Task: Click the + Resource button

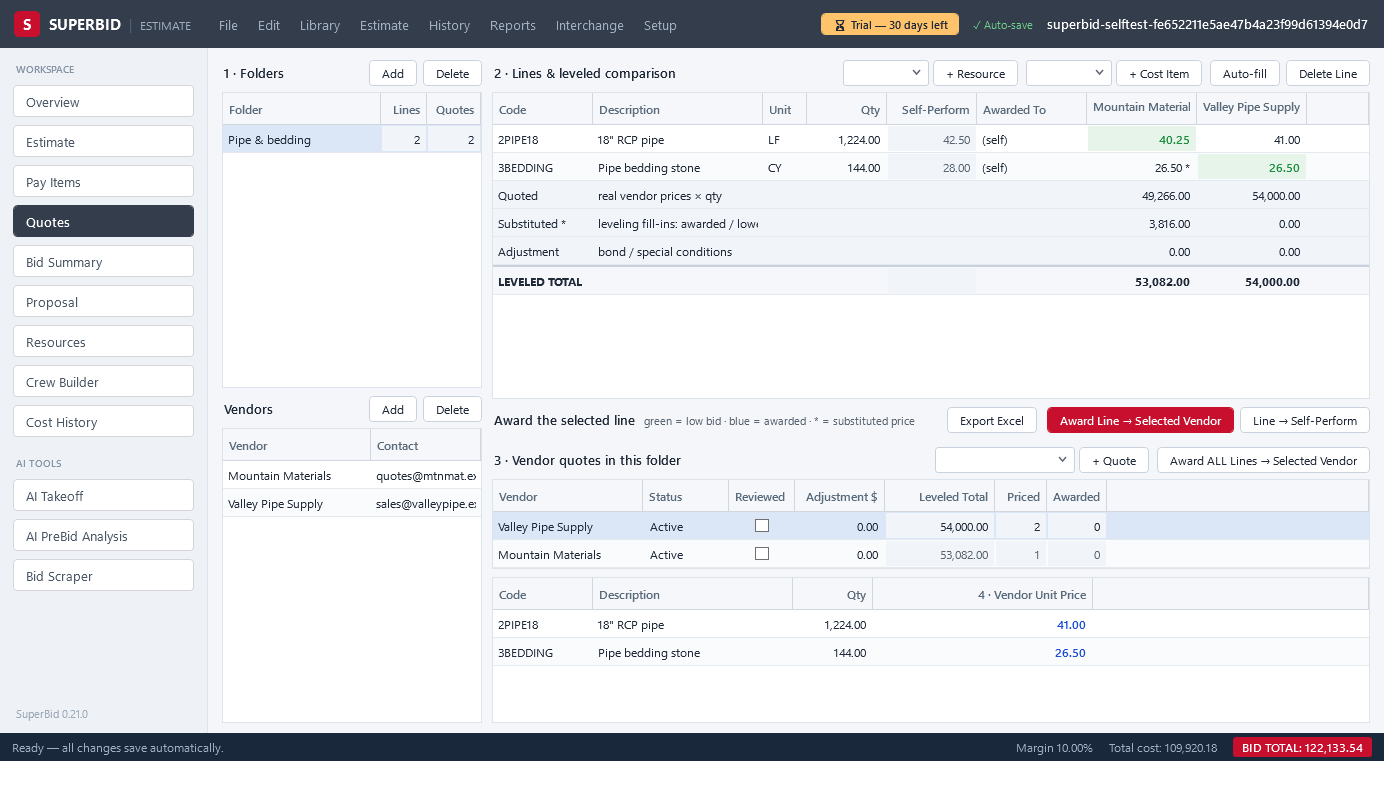Action: [975, 73]
